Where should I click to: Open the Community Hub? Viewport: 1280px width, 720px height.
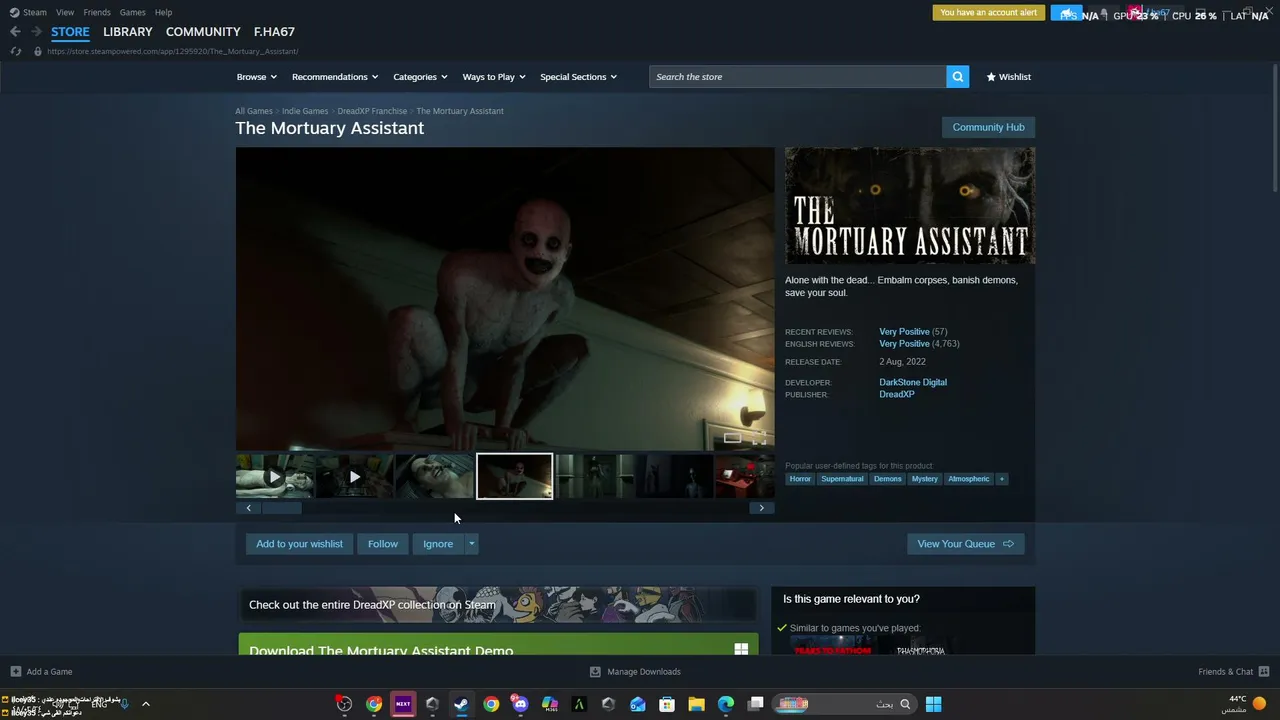pos(988,127)
